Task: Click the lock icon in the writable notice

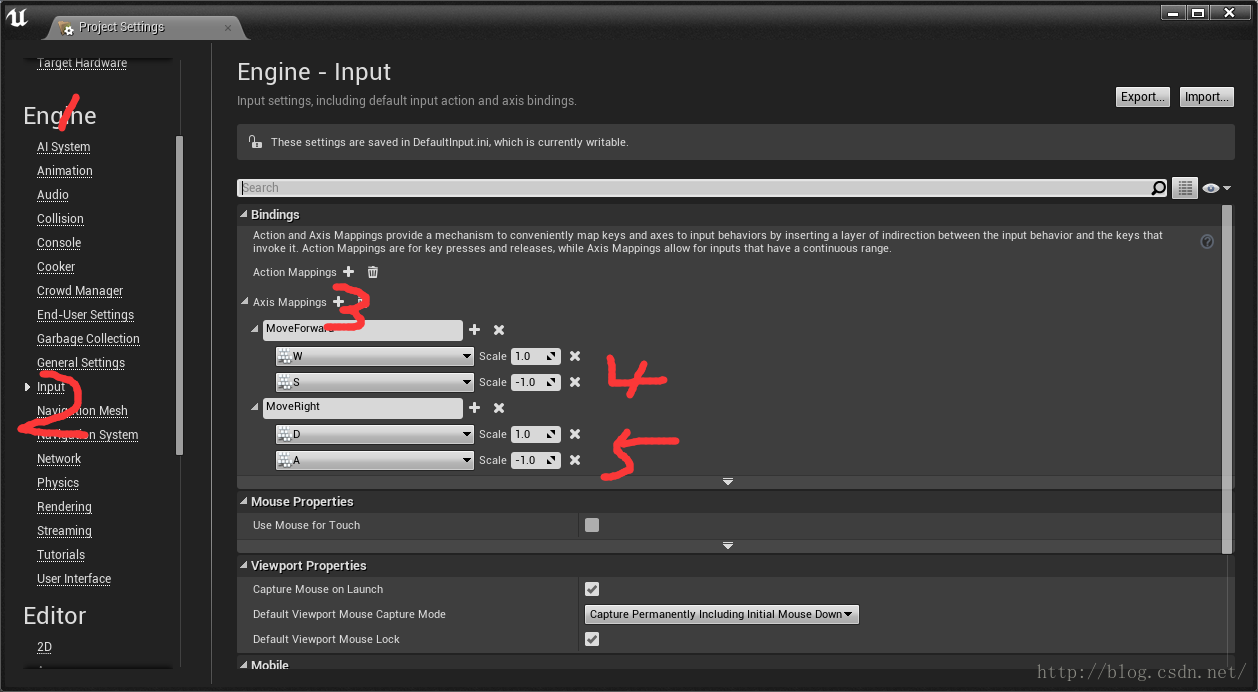Action: click(255, 142)
